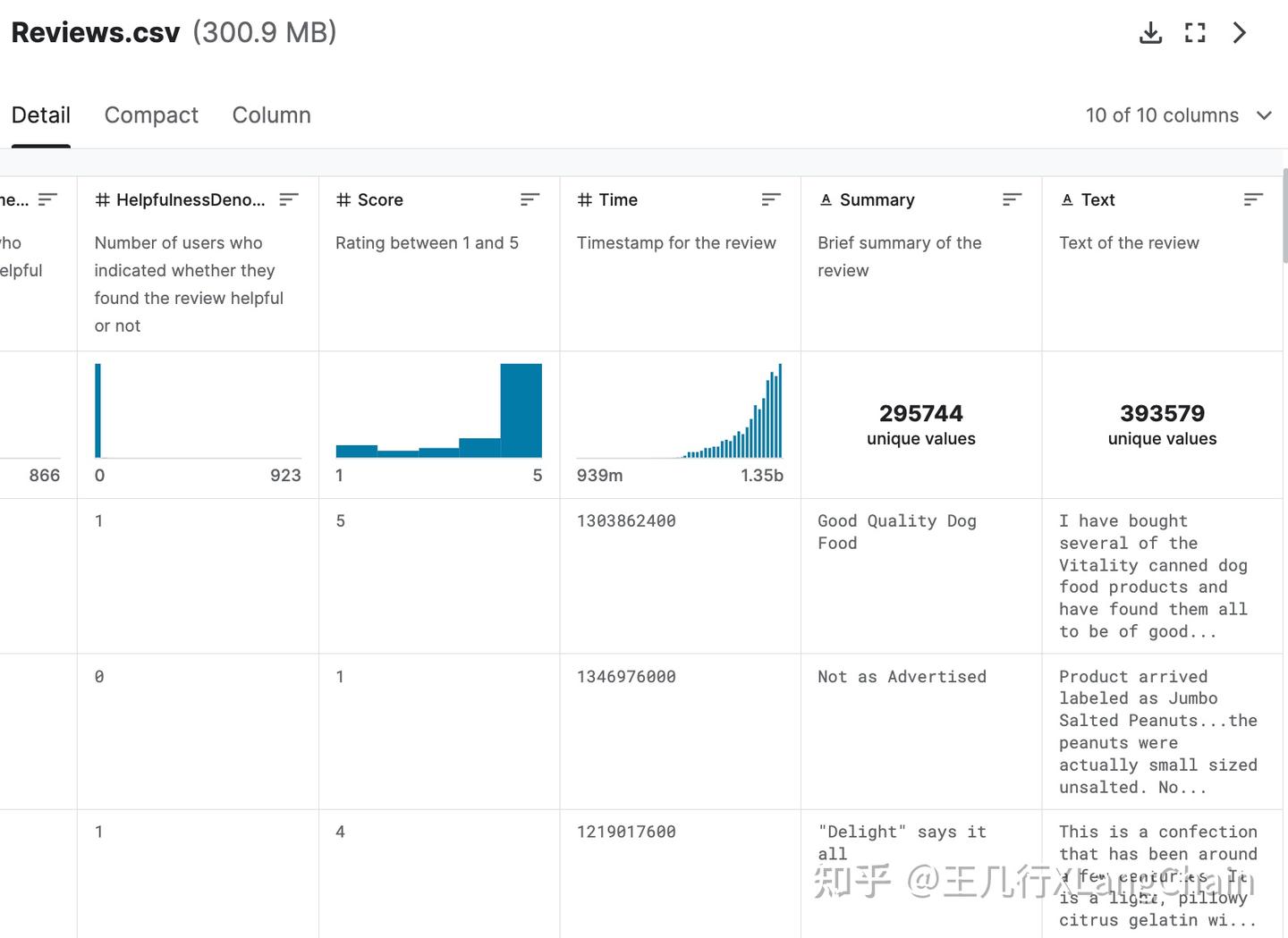Sort by the HelpfulnessDenominator column
The width and height of the screenshot is (1288, 938).
tap(288, 199)
